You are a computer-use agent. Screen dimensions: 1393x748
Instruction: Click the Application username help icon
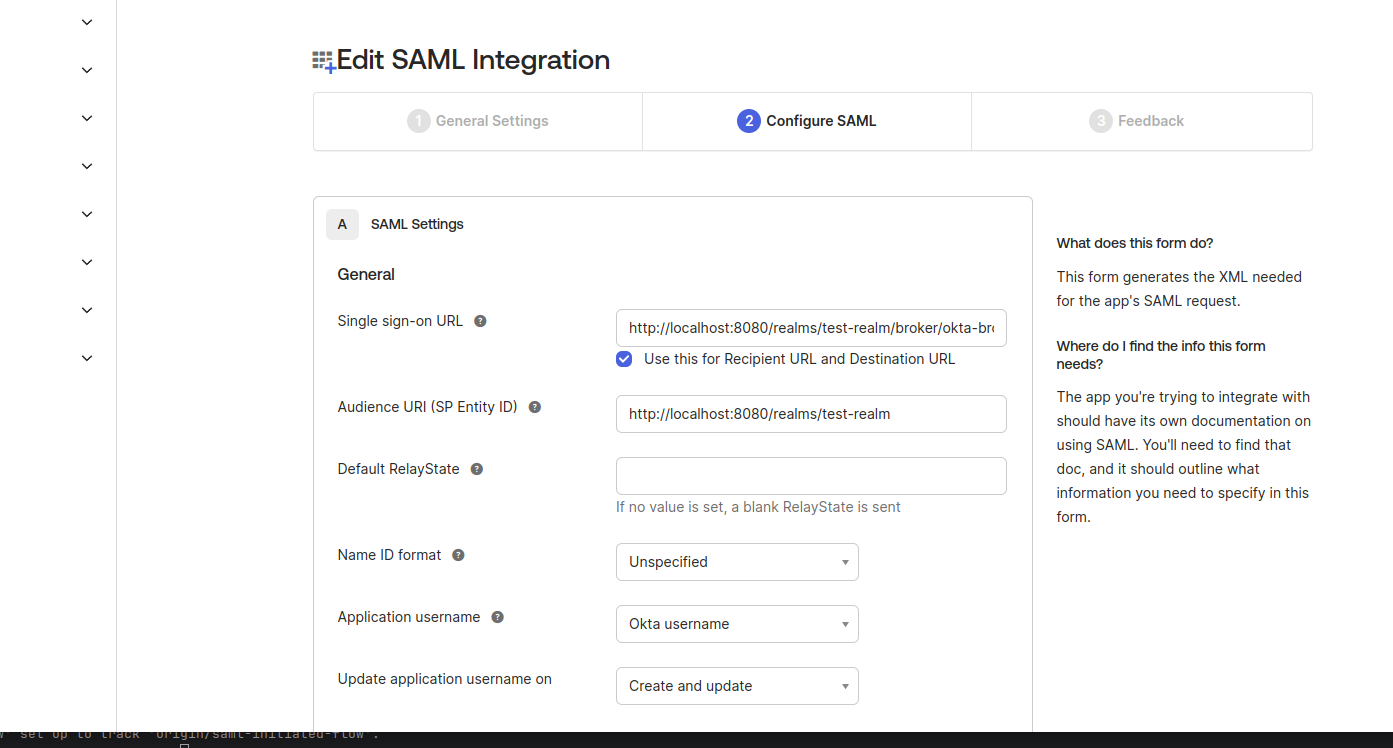point(497,617)
